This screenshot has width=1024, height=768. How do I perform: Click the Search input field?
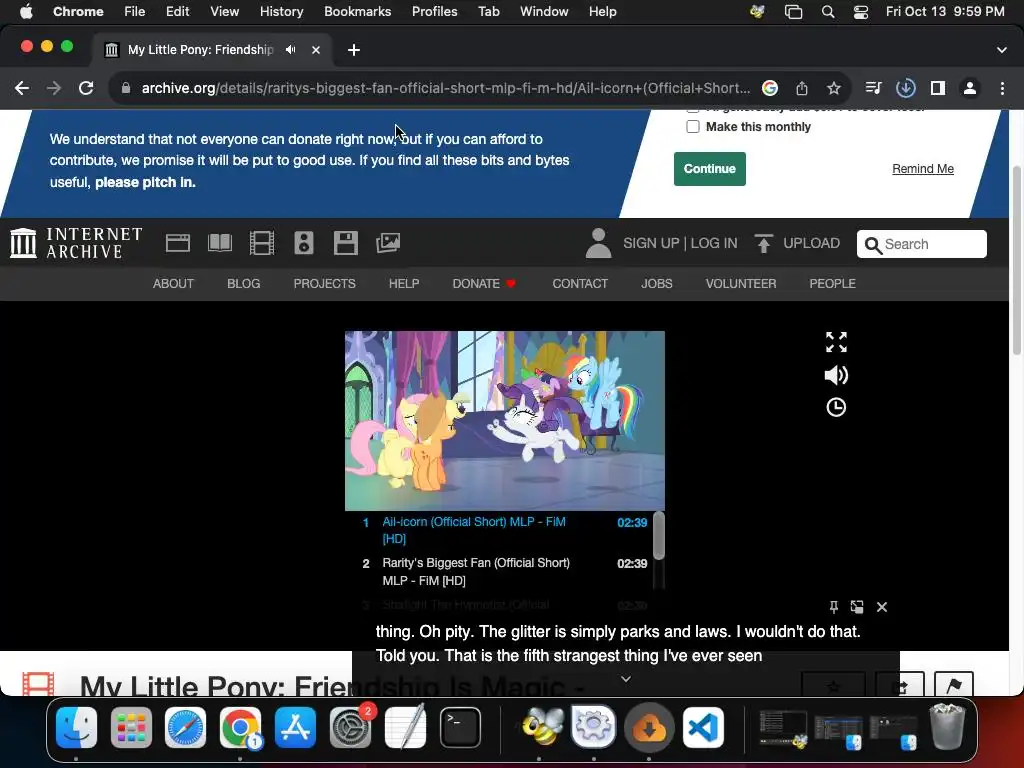921,244
